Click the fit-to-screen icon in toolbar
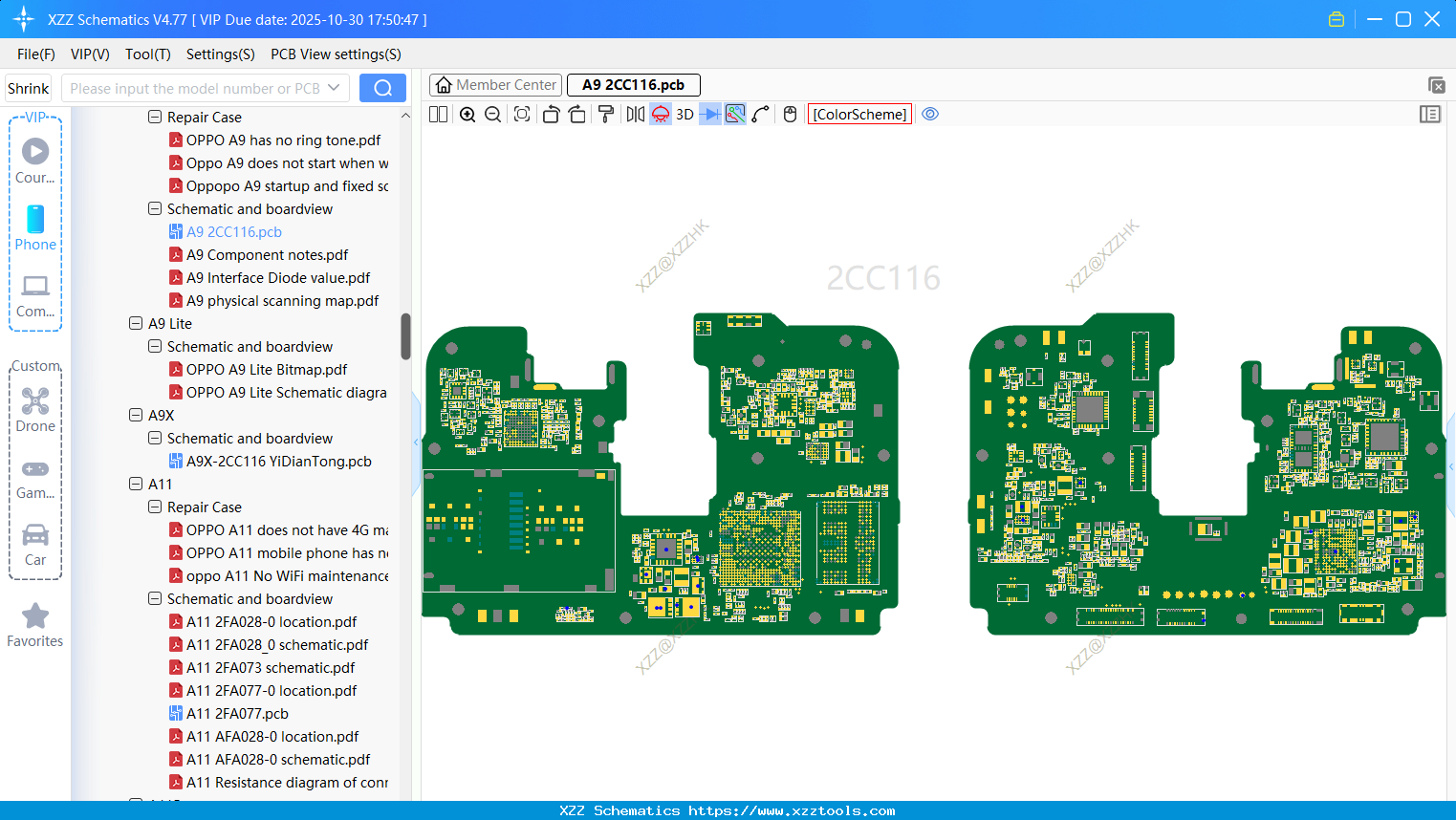Viewport: 1456px width, 820px height. (522, 115)
